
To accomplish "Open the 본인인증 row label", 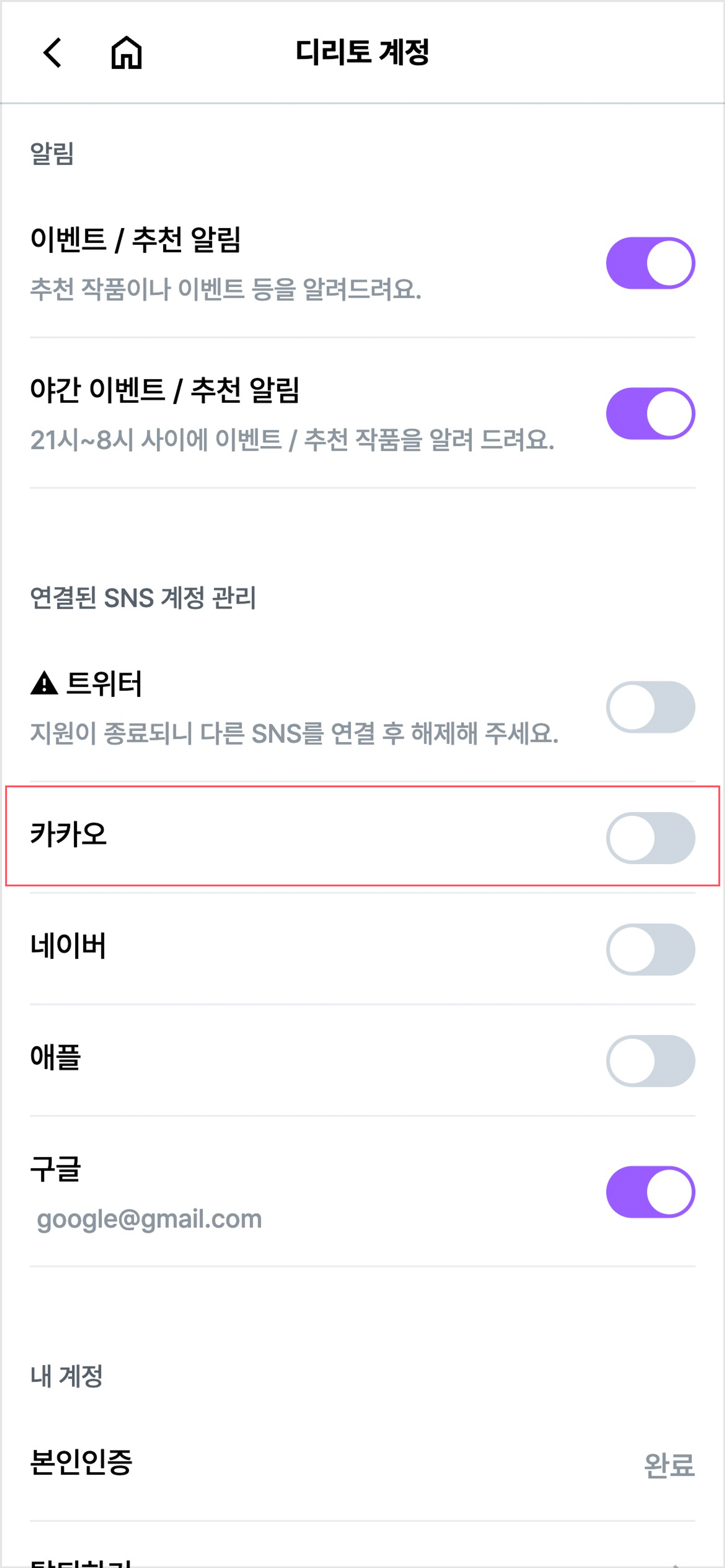I will click(x=81, y=1462).
